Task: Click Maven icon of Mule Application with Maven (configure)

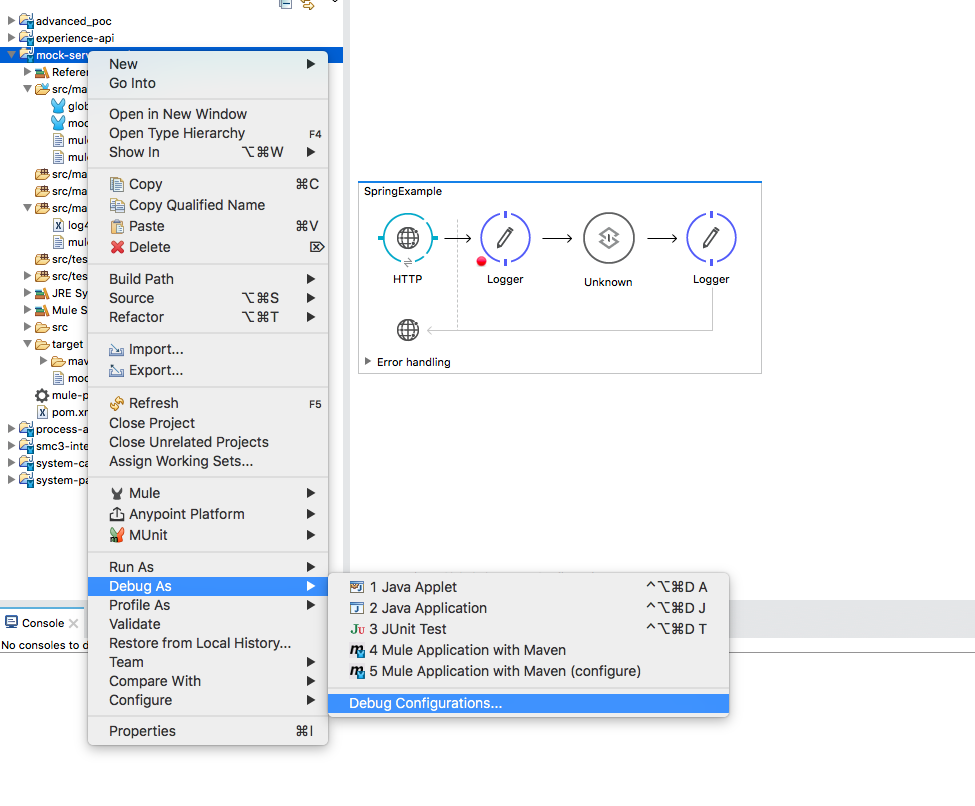Action: (358, 672)
